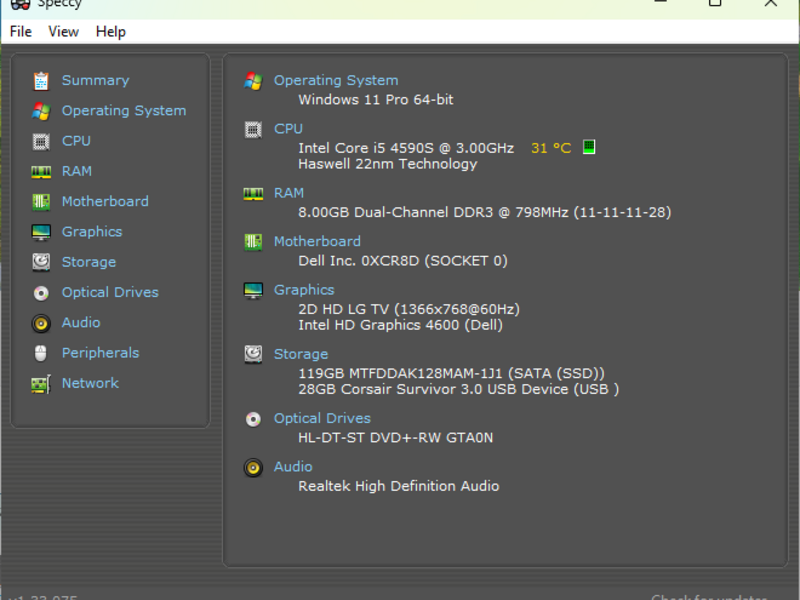
Task: Click the CPU chip icon in the sidebar
Action: (41, 141)
